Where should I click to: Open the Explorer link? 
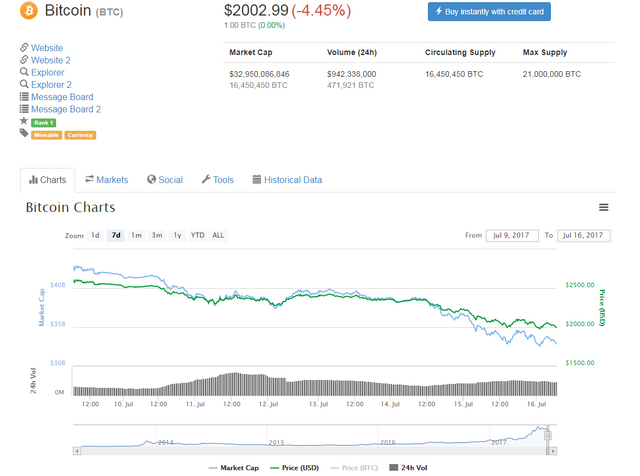point(48,72)
